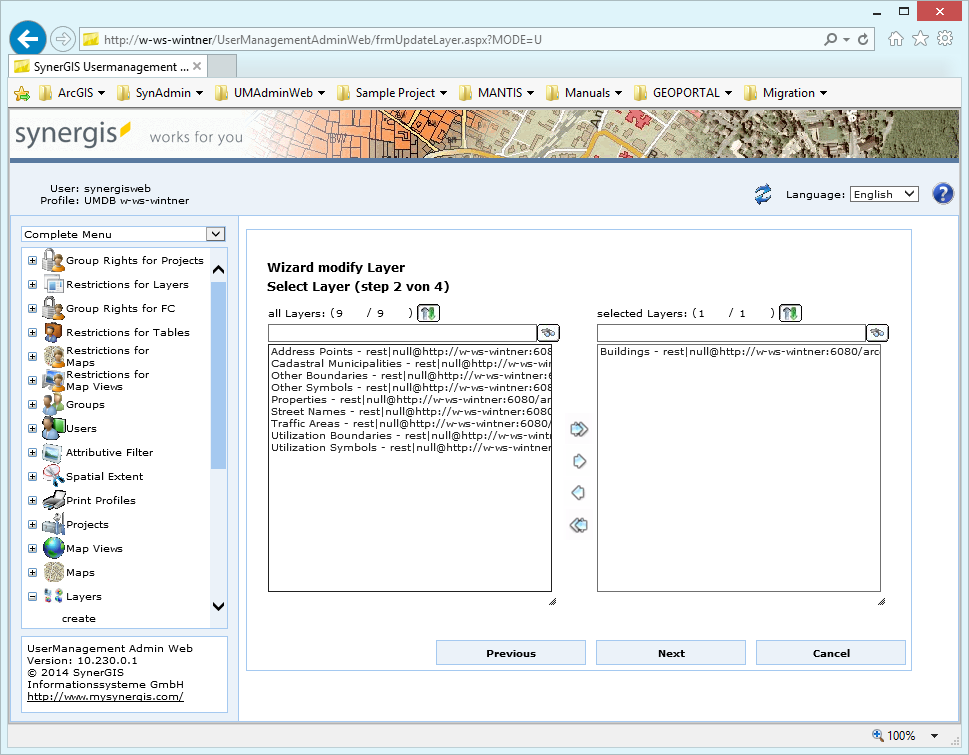Click the blue refresh arrows icon
Image resolution: width=969 pixels, height=755 pixels.
point(763,194)
